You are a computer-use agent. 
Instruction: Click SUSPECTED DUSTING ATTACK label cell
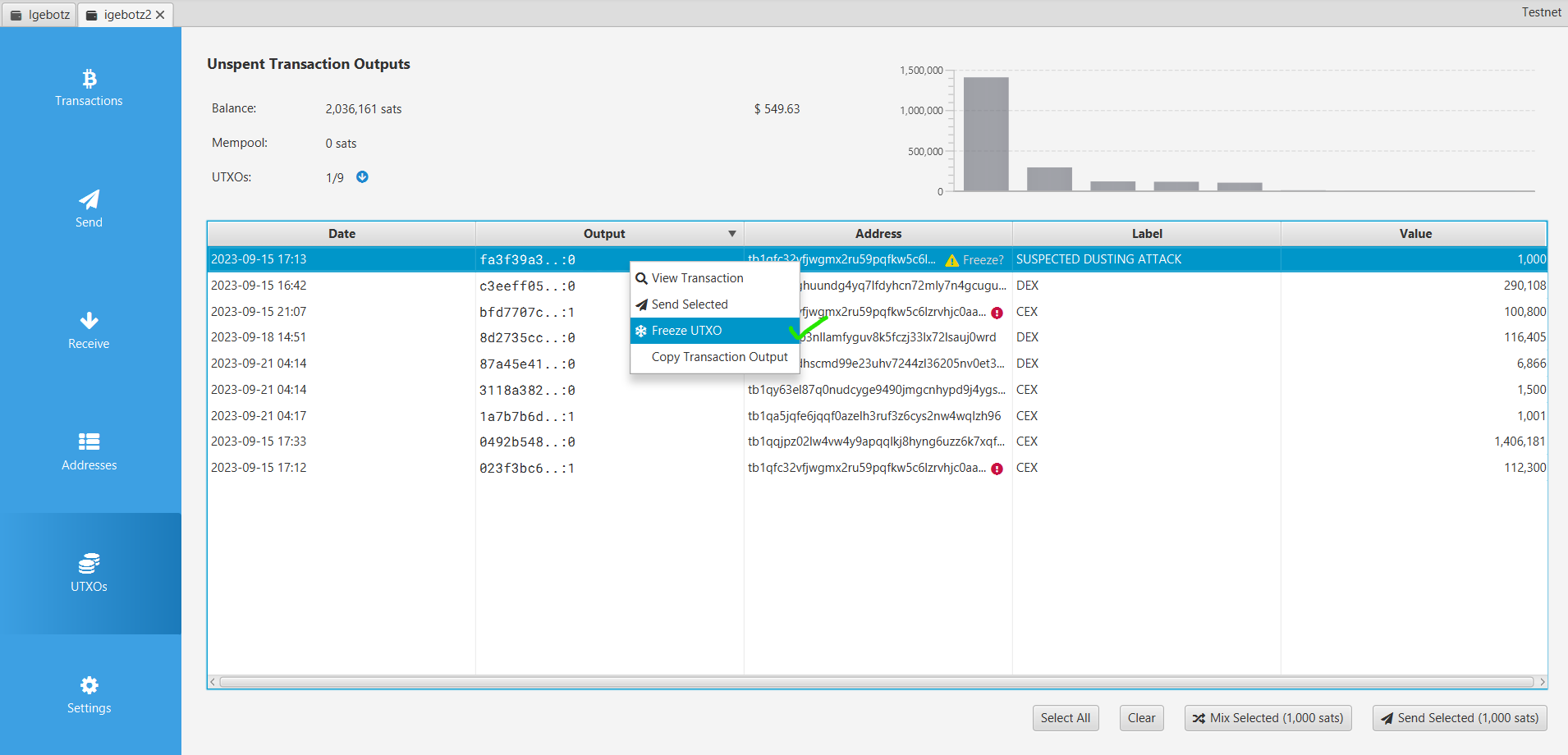(x=1147, y=259)
